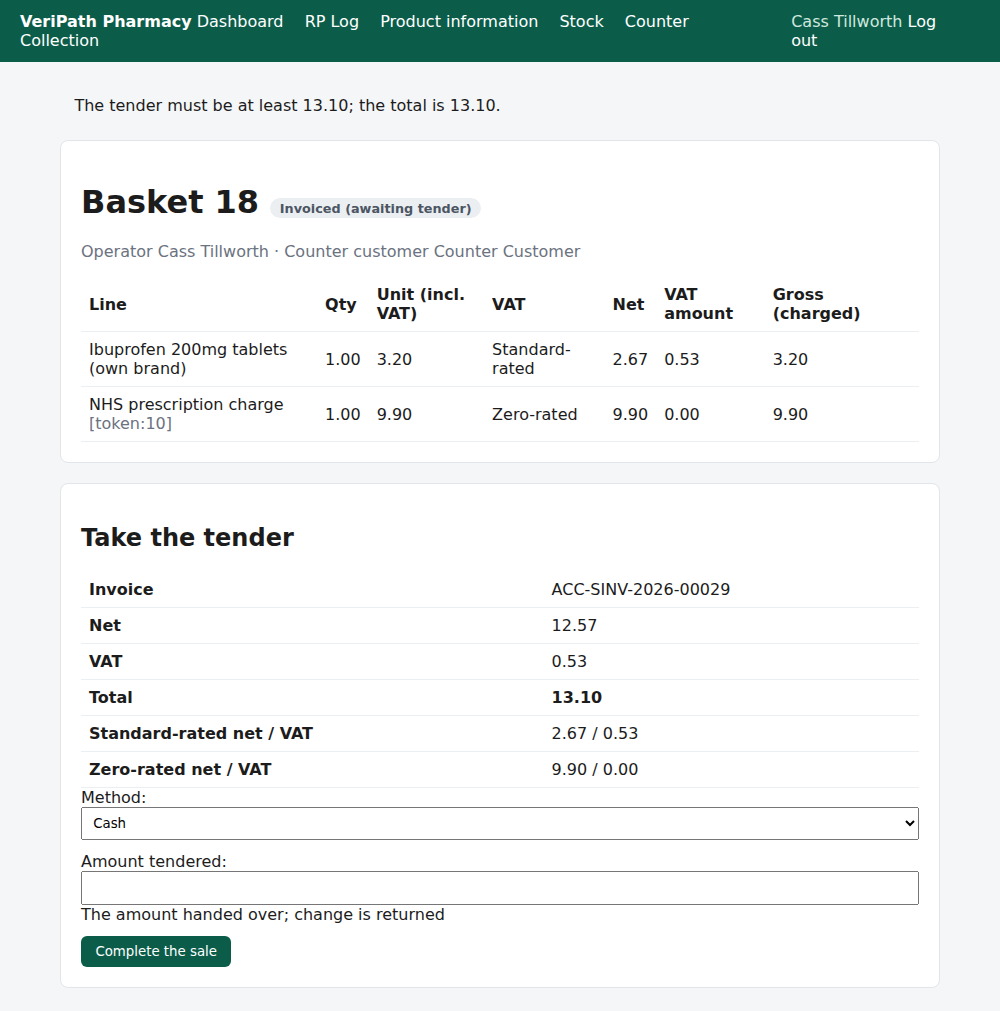
Task: Click the Line column header
Action: [x=108, y=304]
